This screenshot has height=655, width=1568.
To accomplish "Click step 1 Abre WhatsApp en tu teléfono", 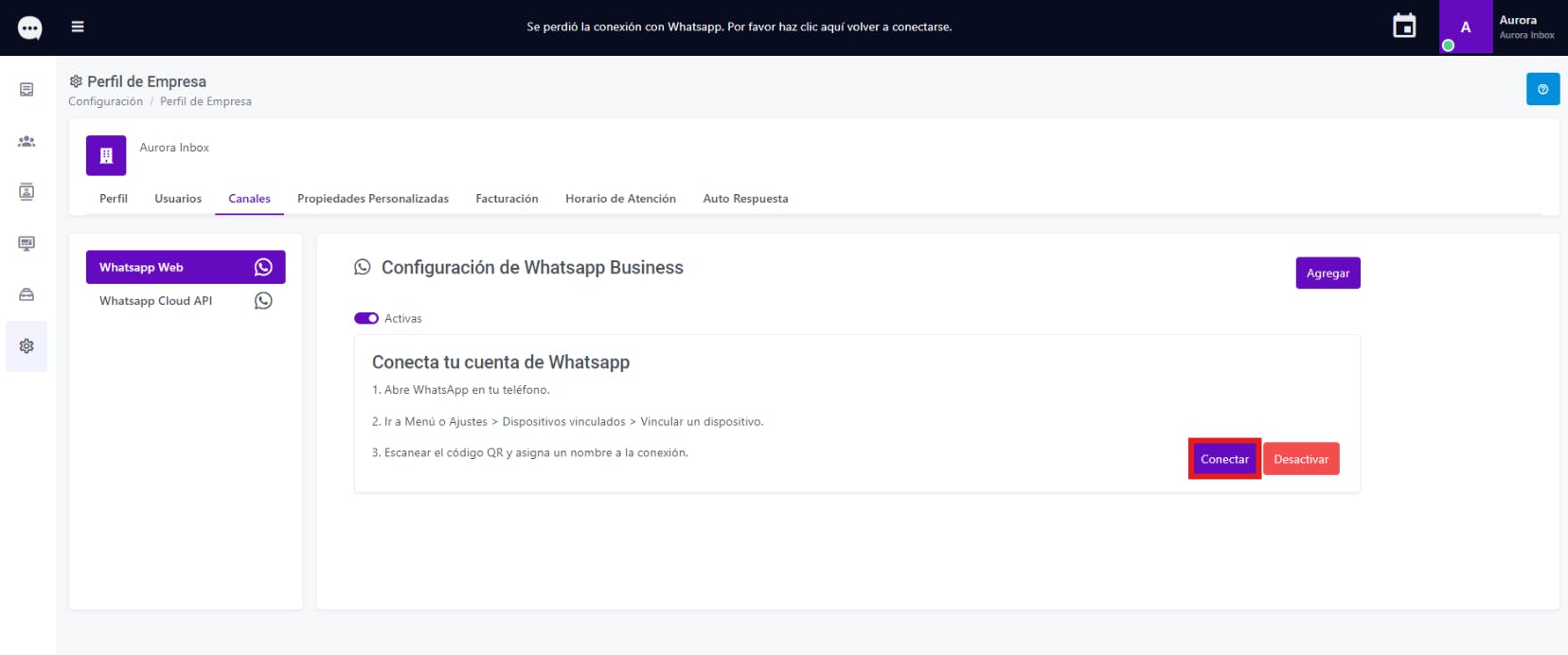I will [461, 390].
